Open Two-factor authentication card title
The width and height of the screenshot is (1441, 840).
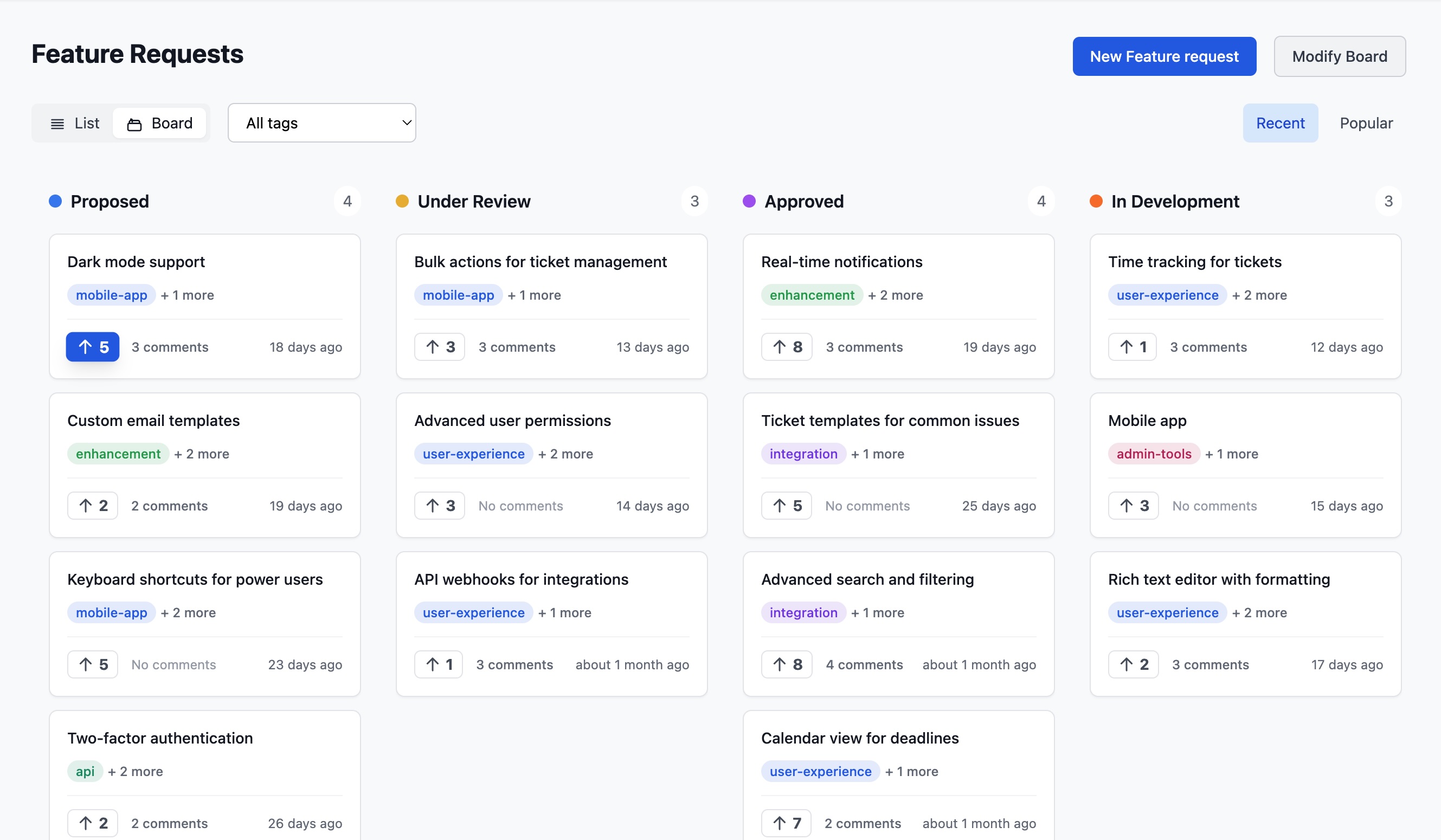coord(160,738)
